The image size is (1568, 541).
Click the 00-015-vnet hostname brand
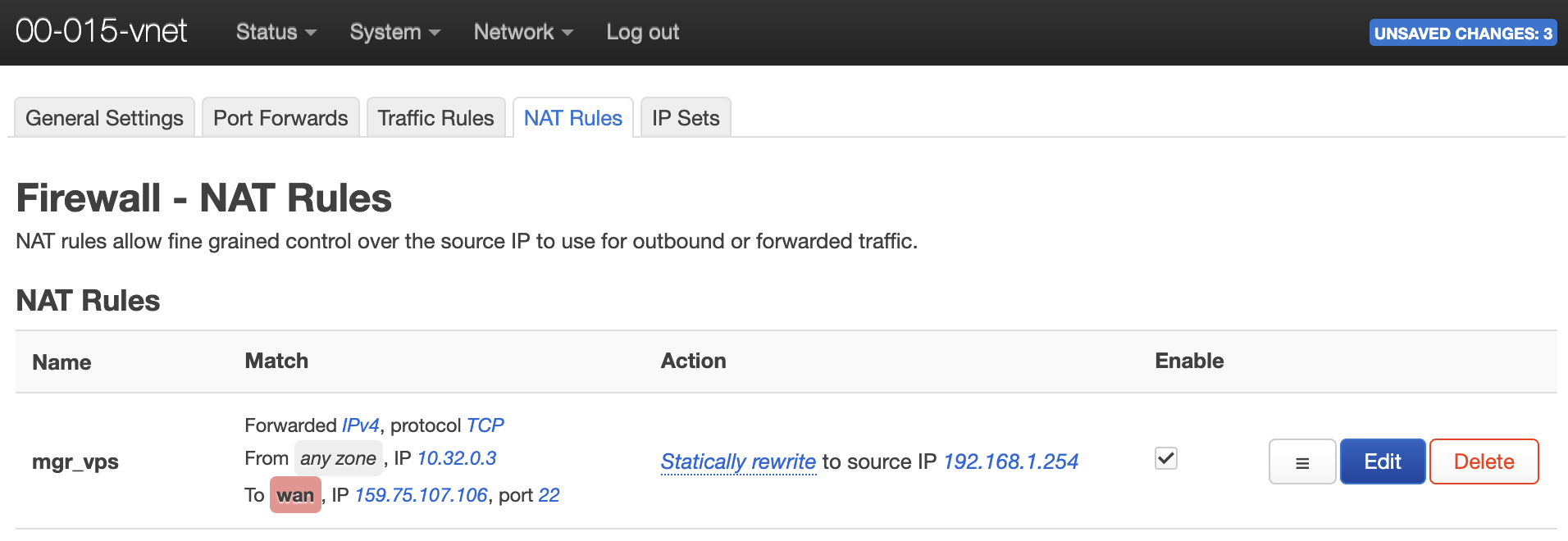(x=102, y=31)
